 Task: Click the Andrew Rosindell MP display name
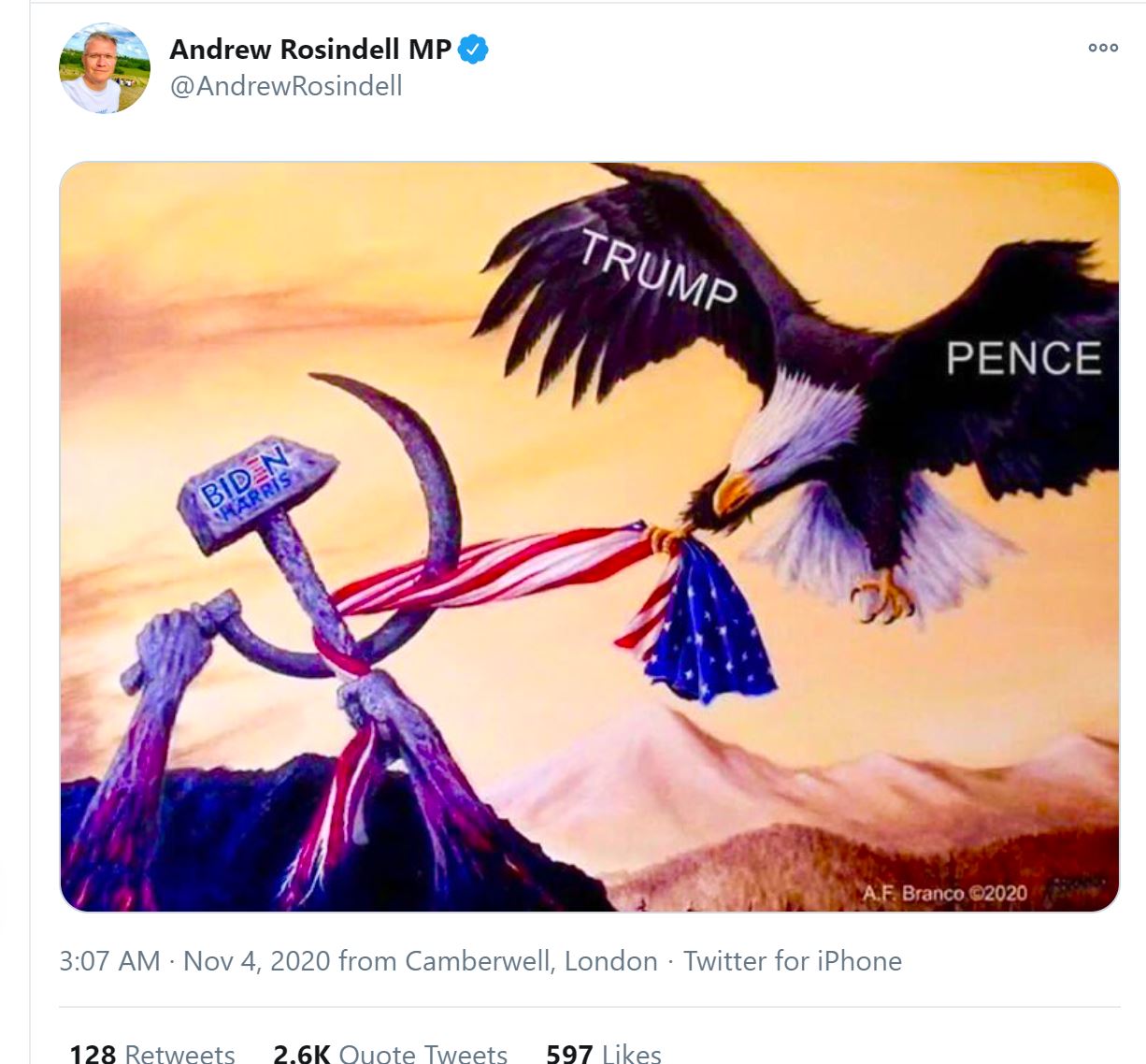(x=310, y=49)
